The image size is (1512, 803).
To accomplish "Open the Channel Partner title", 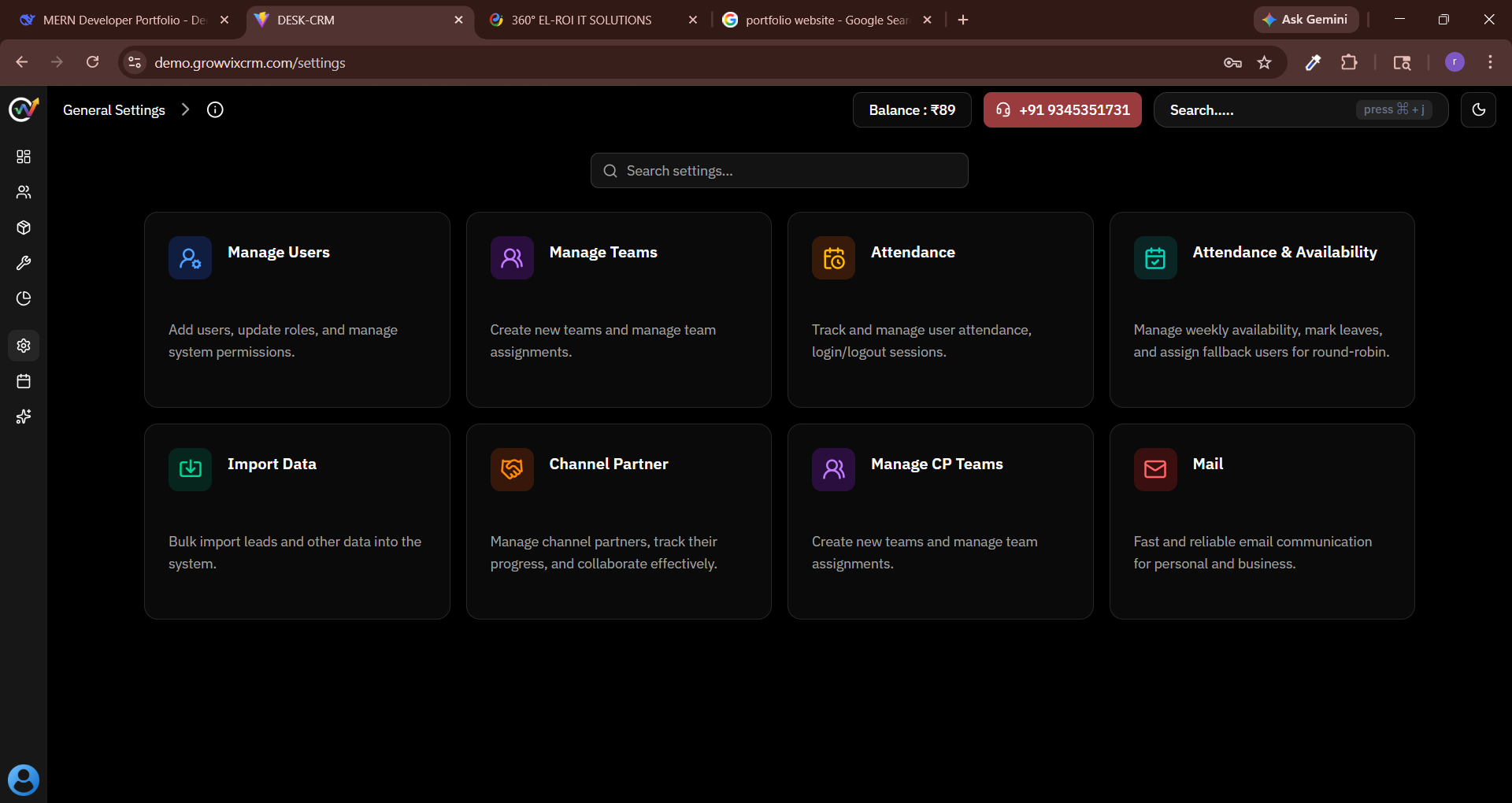I will point(609,464).
